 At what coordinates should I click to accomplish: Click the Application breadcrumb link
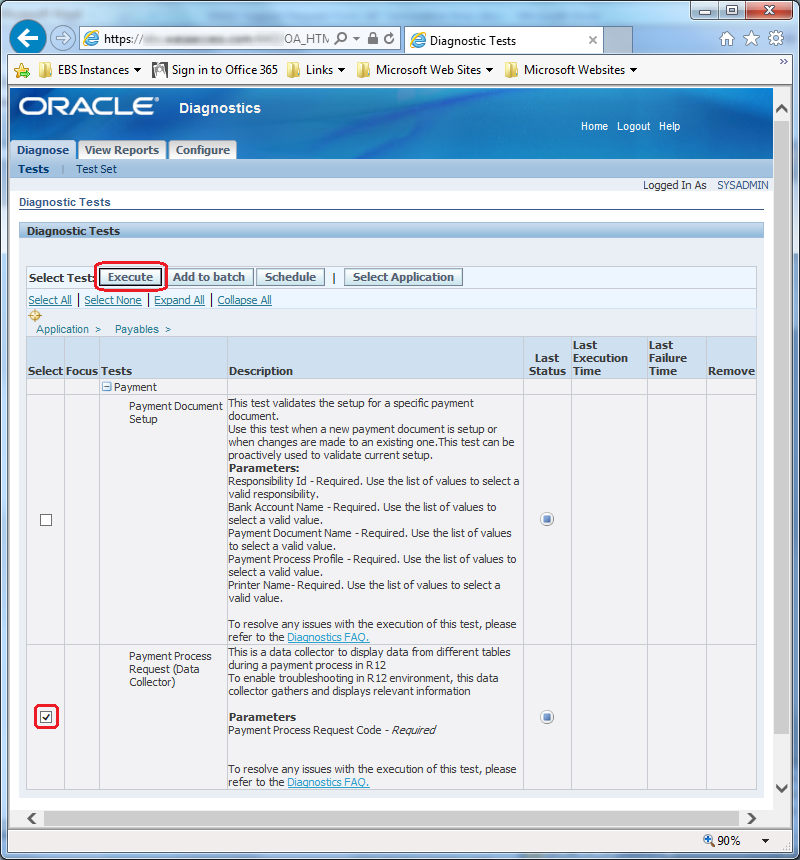click(x=63, y=329)
